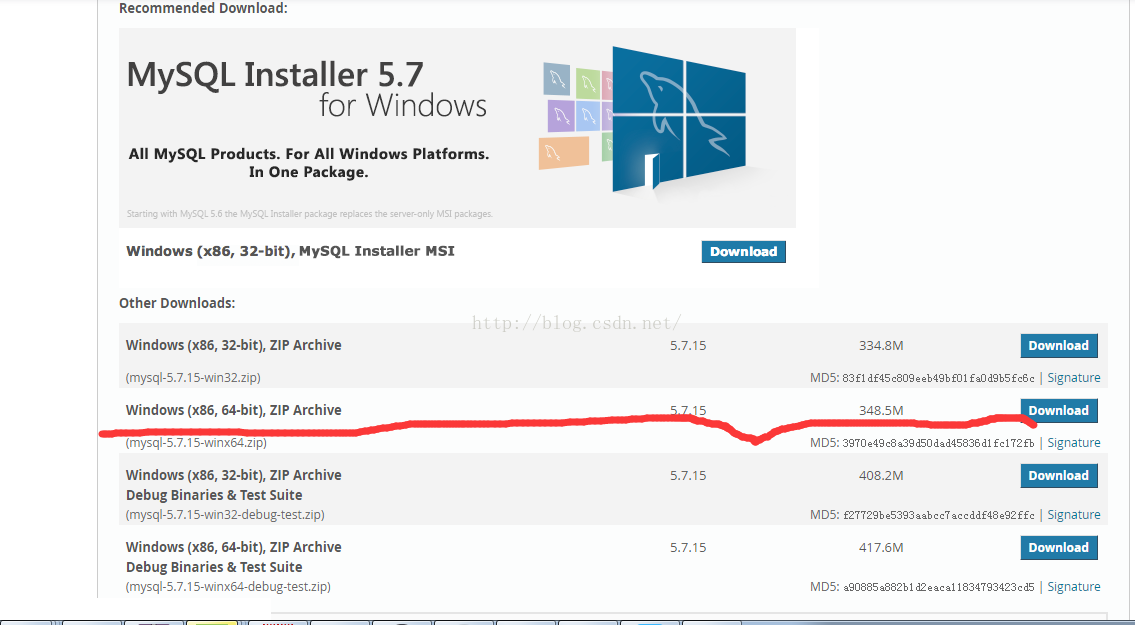Click the MD5 hash of winx64-debug-test.zip
Screen dimensions: 1135x625
[x=938, y=587]
